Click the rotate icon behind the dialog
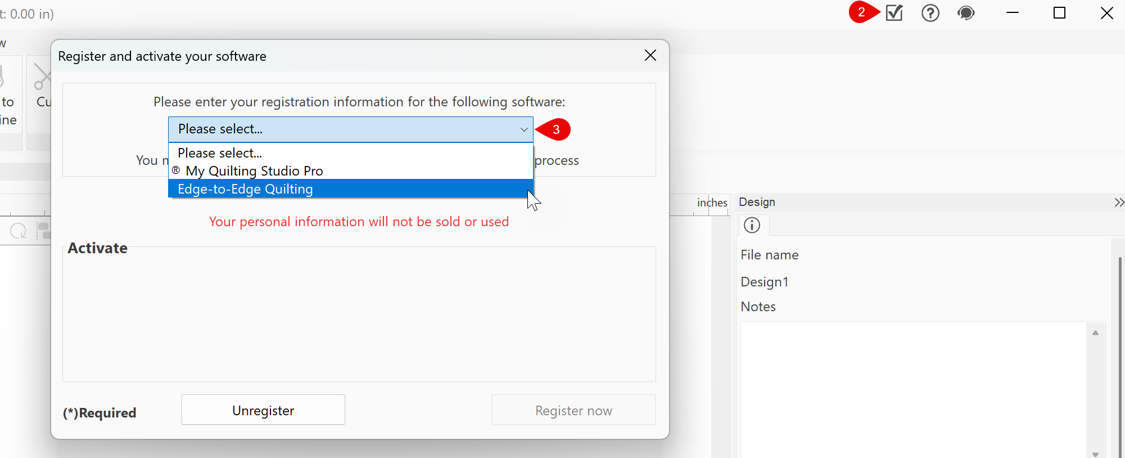The width and height of the screenshot is (1125, 458). [19, 231]
